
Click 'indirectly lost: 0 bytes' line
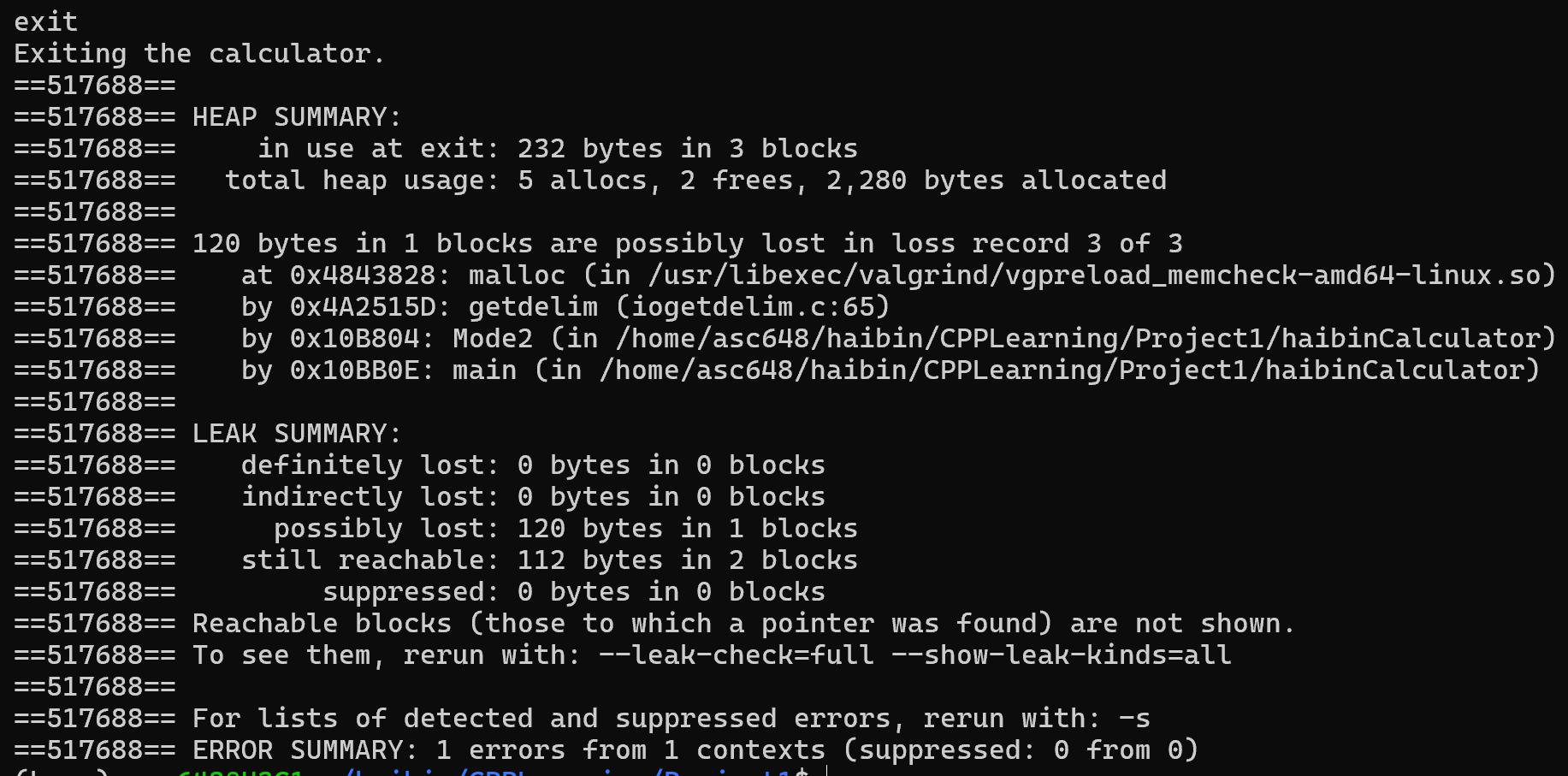(533, 496)
